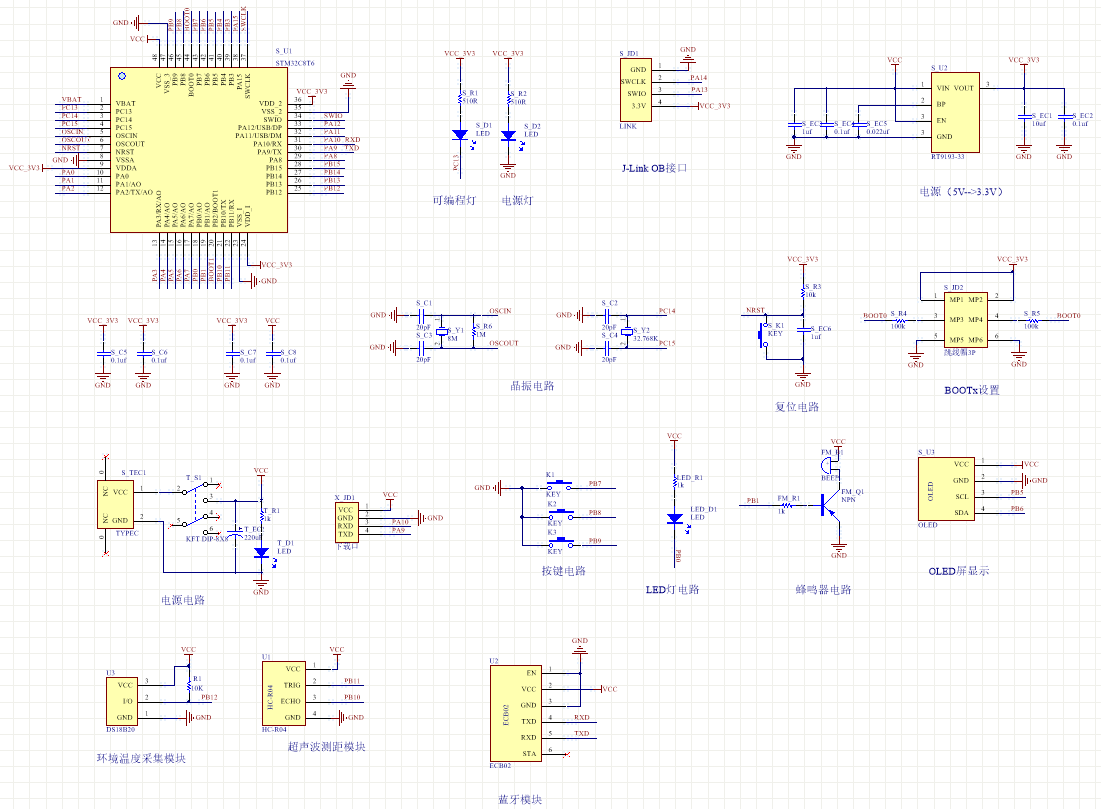1101x809 pixels.
Task: Select the STM32C8T6 microcontroller chip body
Action: click(x=198, y=150)
